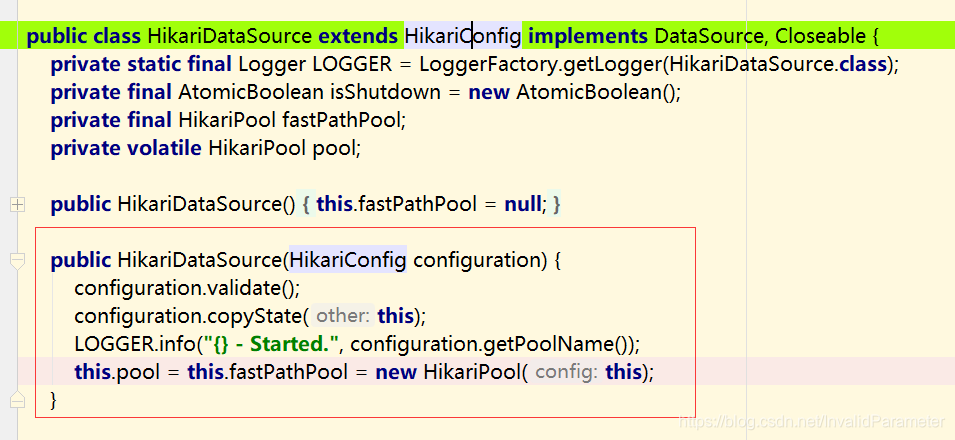Click getPoolName() method call
This screenshot has height=440, width=955.
click(x=560, y=344)
